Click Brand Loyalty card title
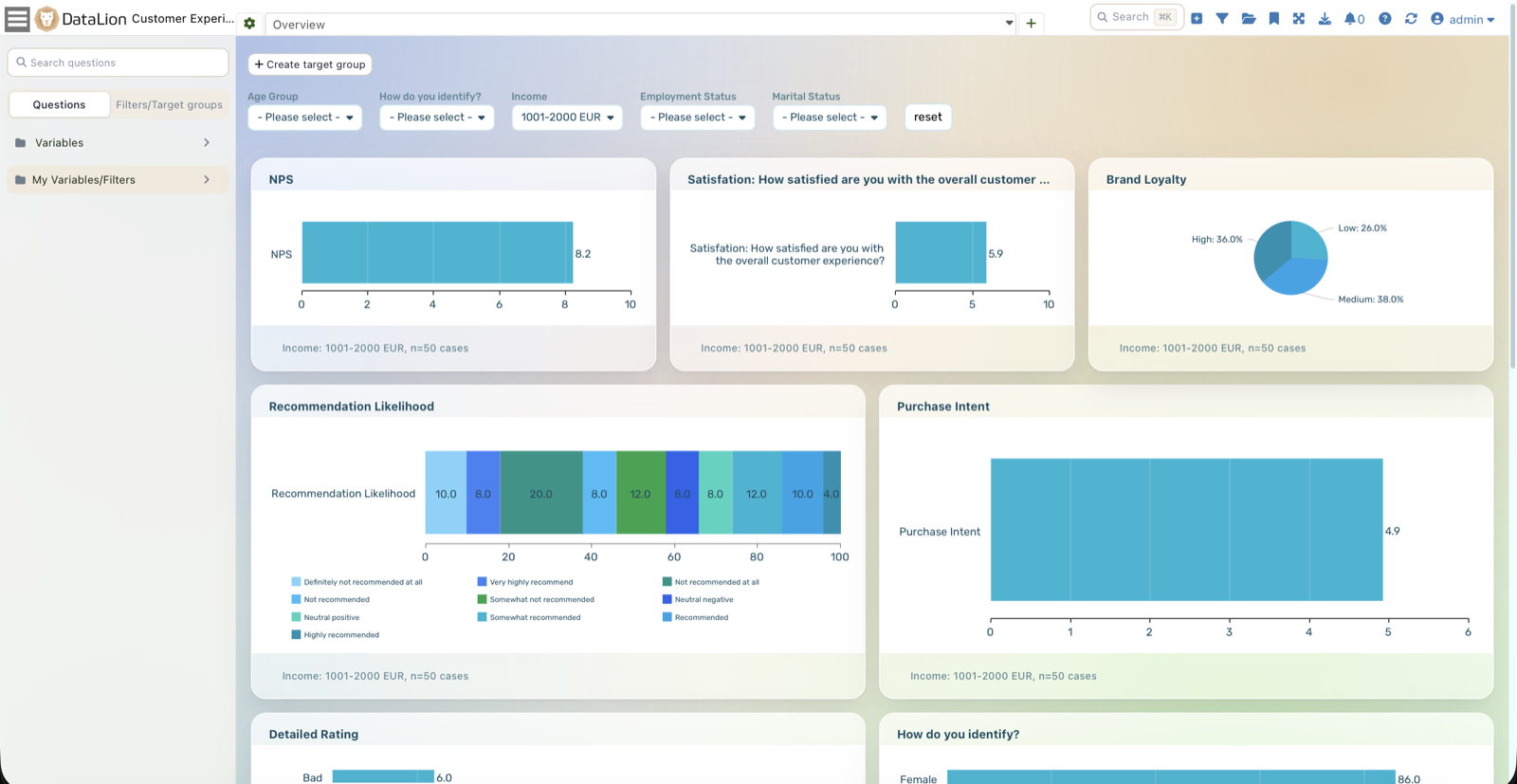 coord(1145,179)
